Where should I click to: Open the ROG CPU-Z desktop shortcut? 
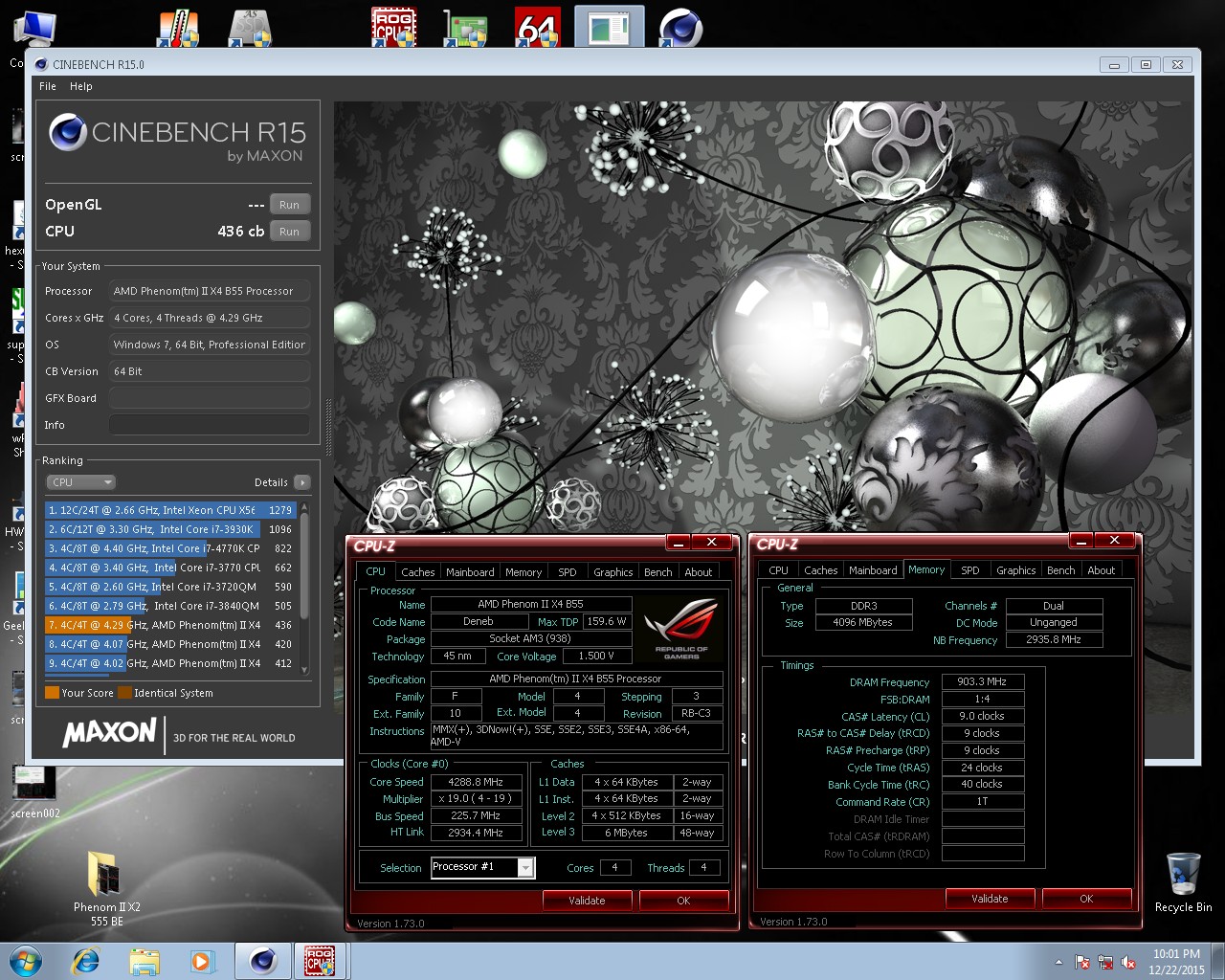pos(394,27)
